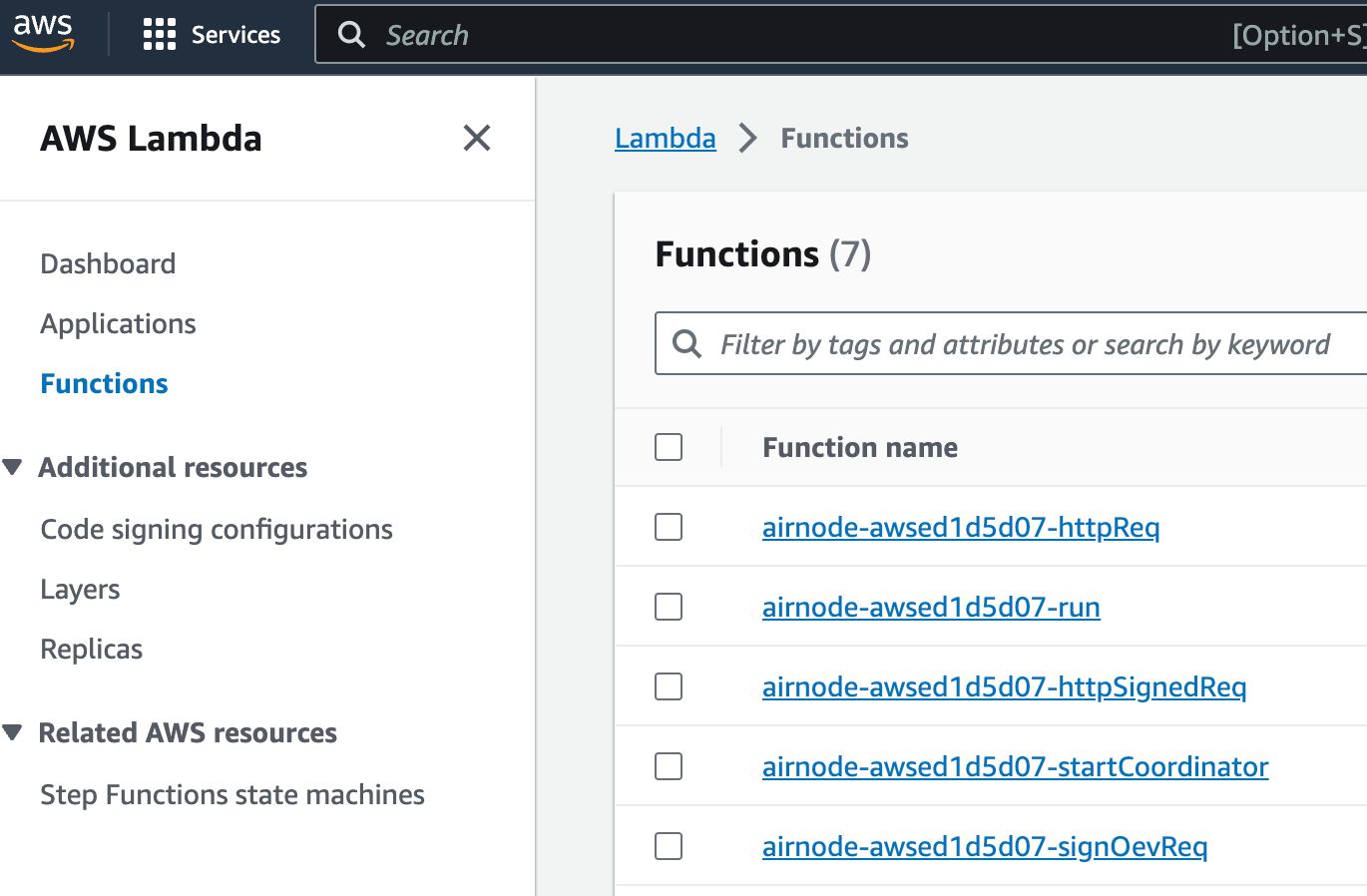This screenshot has height=896, width=1367.
Task: Go to Dashboard in the sidebar
Action: (x=108, y=263)
